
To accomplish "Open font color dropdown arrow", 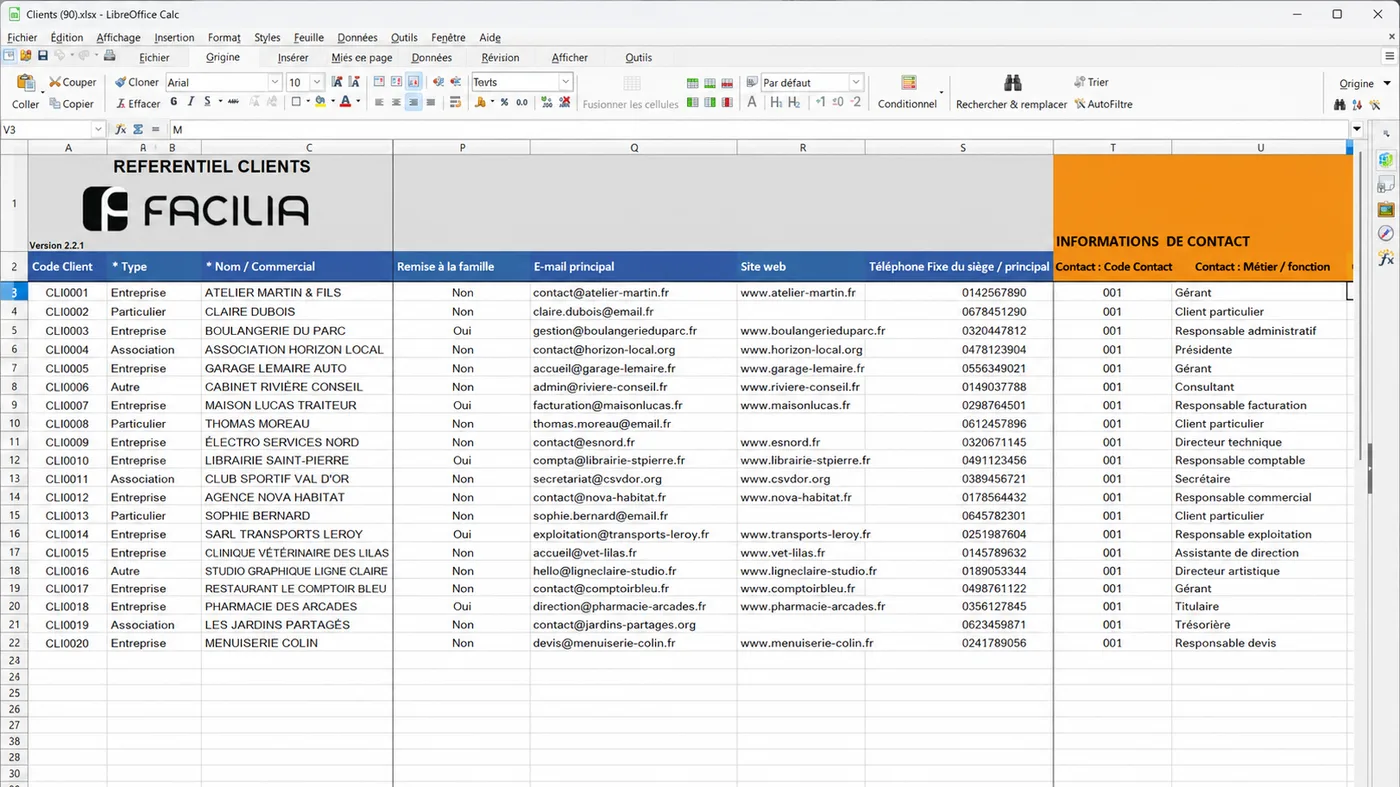I will 358,102.
